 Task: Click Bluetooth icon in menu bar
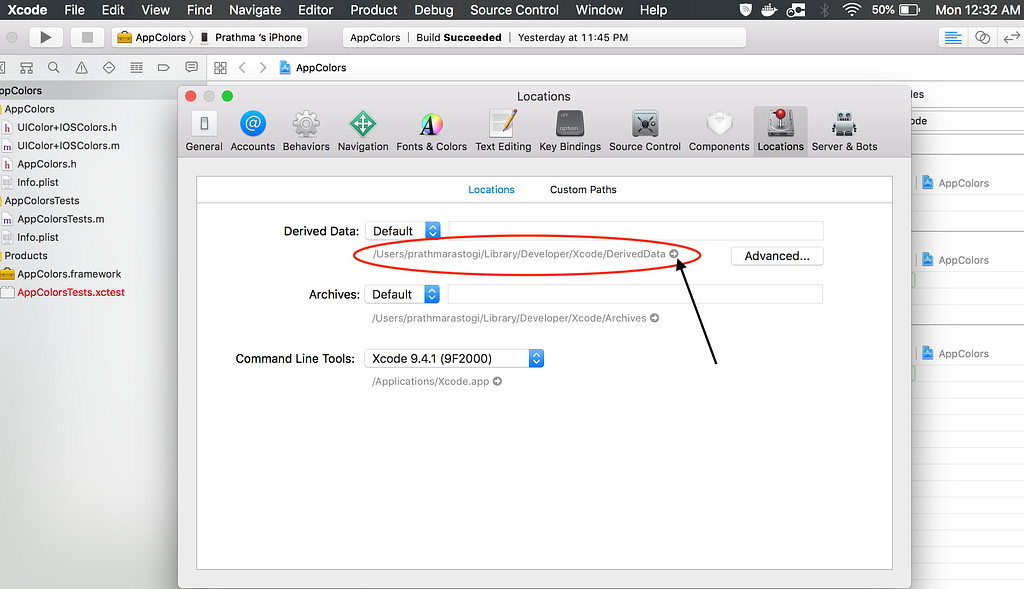(x=824, y=10)
